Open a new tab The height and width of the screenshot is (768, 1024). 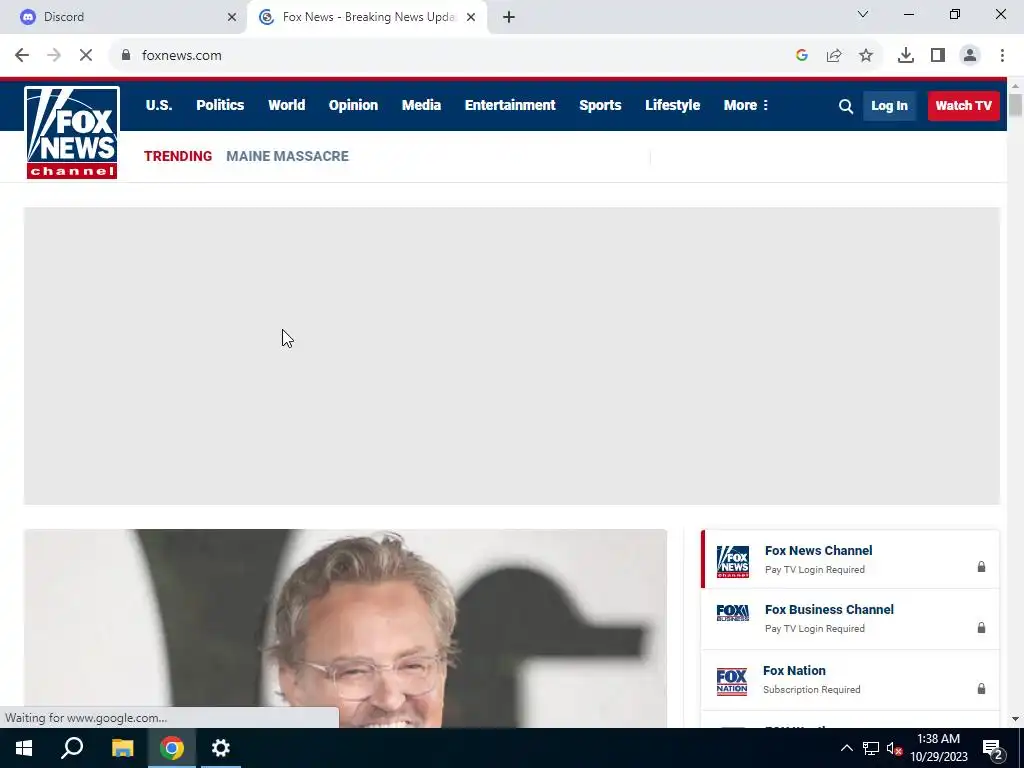(509, 17)
